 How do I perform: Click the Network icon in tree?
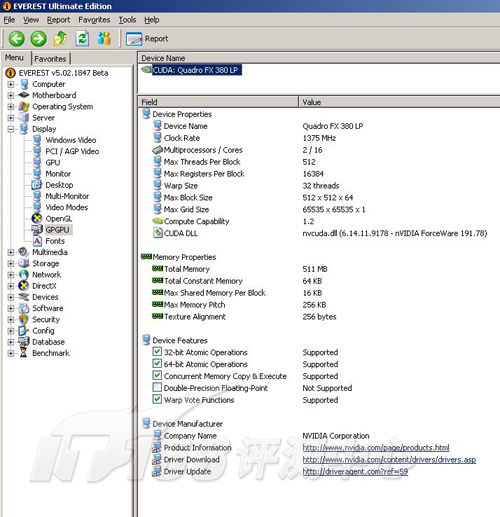24,275
